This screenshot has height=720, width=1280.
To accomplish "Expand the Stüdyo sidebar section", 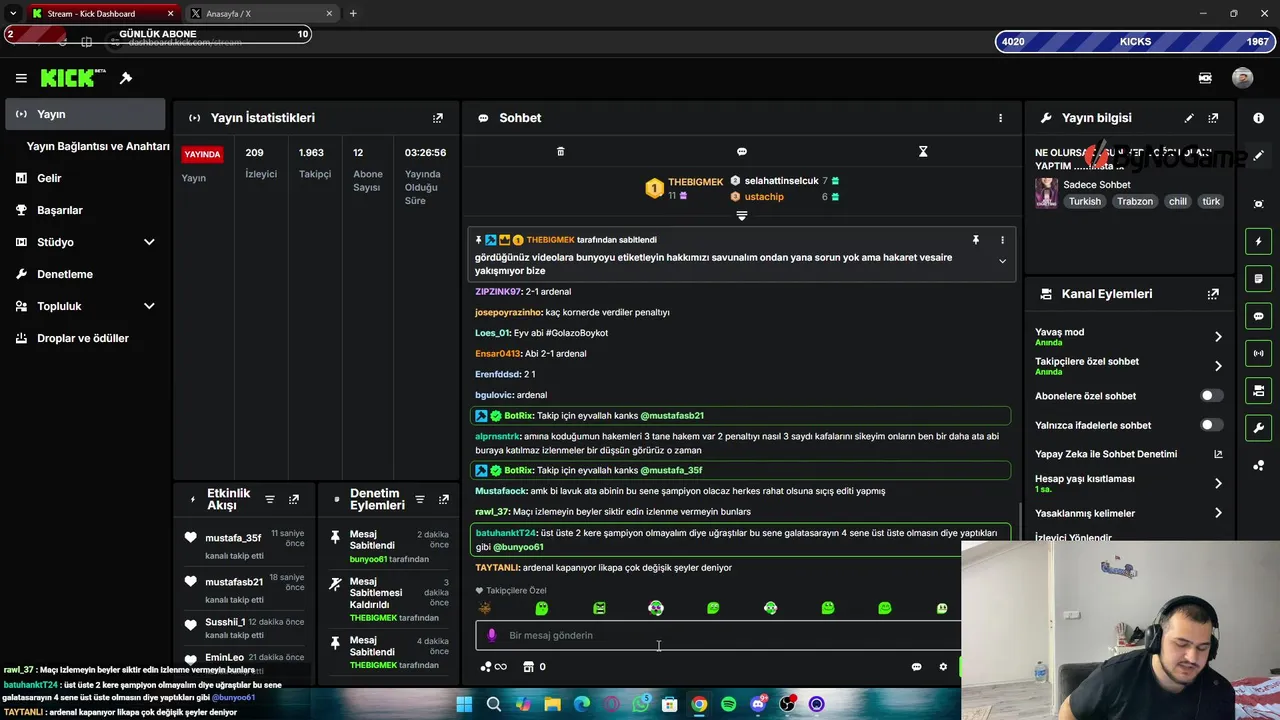I will [x=149, y=242].
